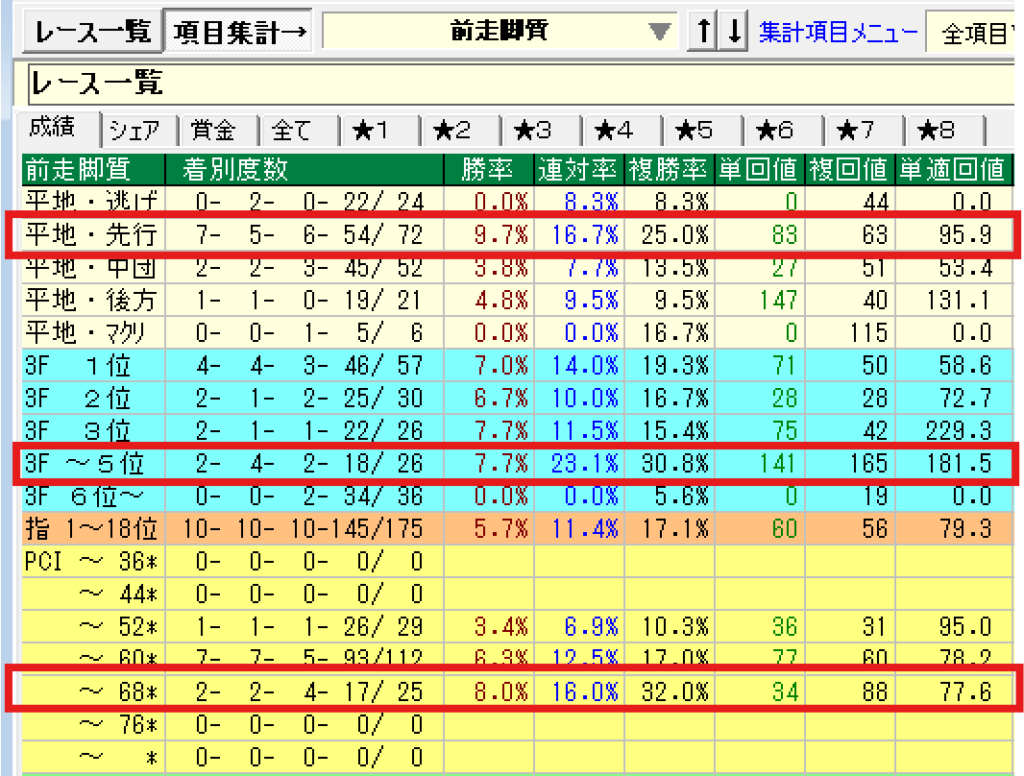Open the 全項目 dropdown

[x=975, y=34]
